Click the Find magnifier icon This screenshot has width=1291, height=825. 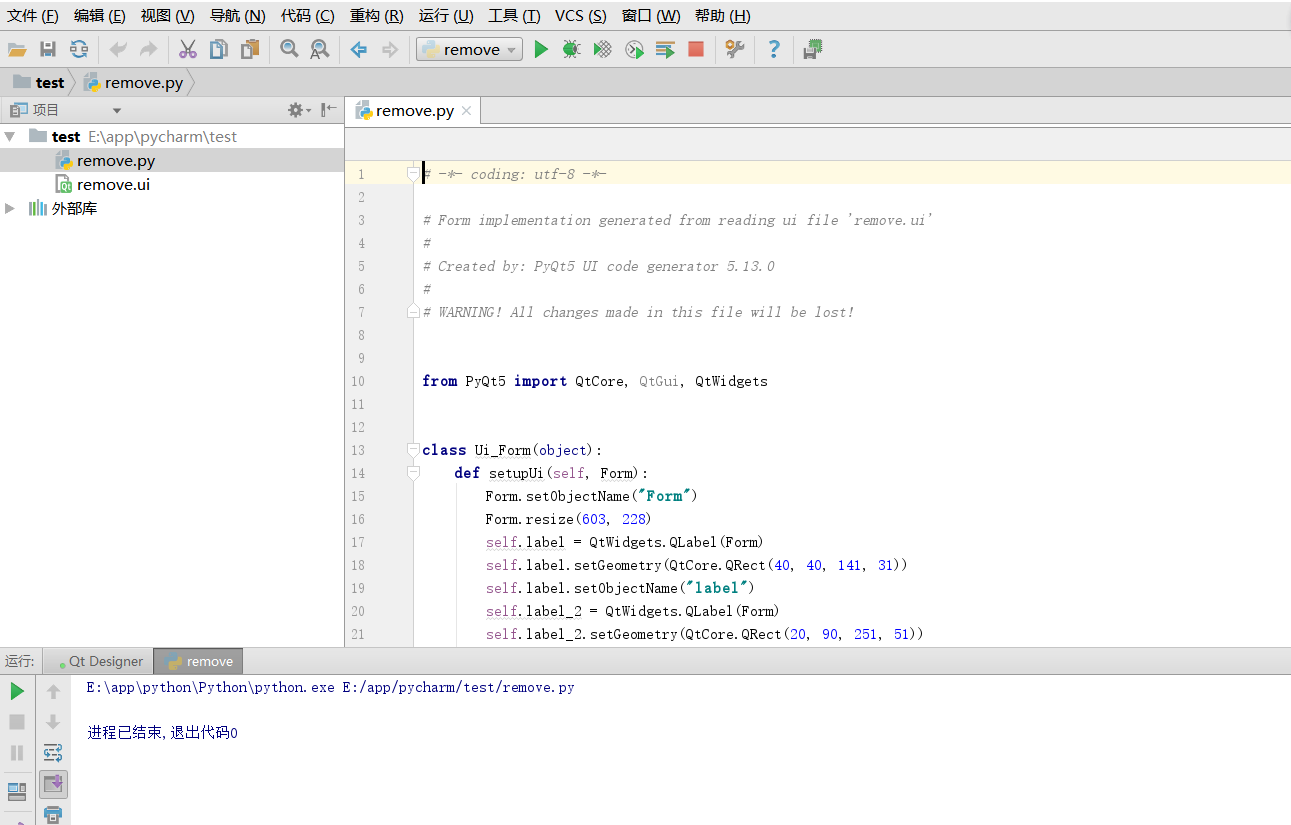pyautogui.click(x=289, y=49)
